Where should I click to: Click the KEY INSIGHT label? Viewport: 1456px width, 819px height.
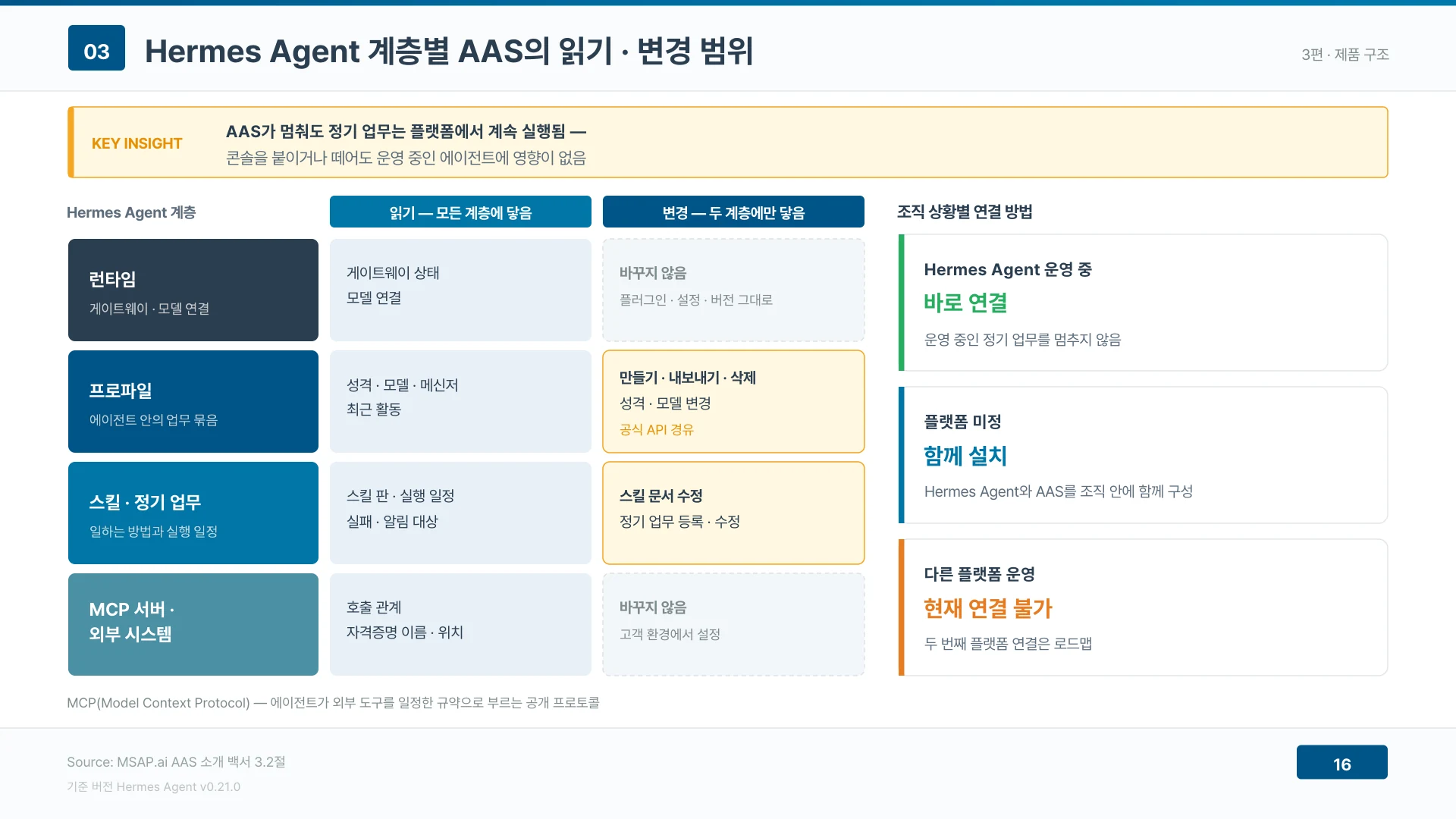point(136,143)
